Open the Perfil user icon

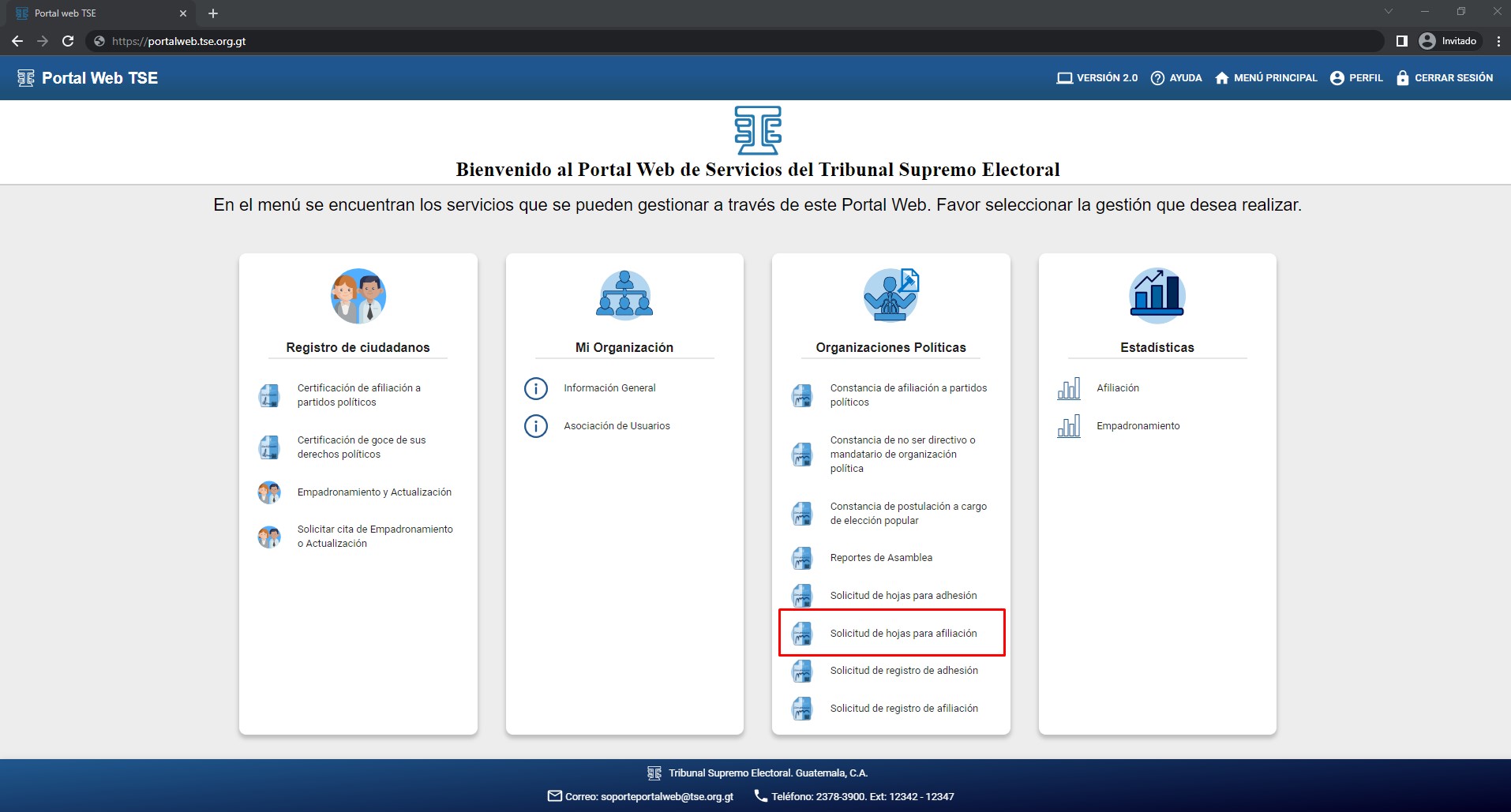point(1337,78)
